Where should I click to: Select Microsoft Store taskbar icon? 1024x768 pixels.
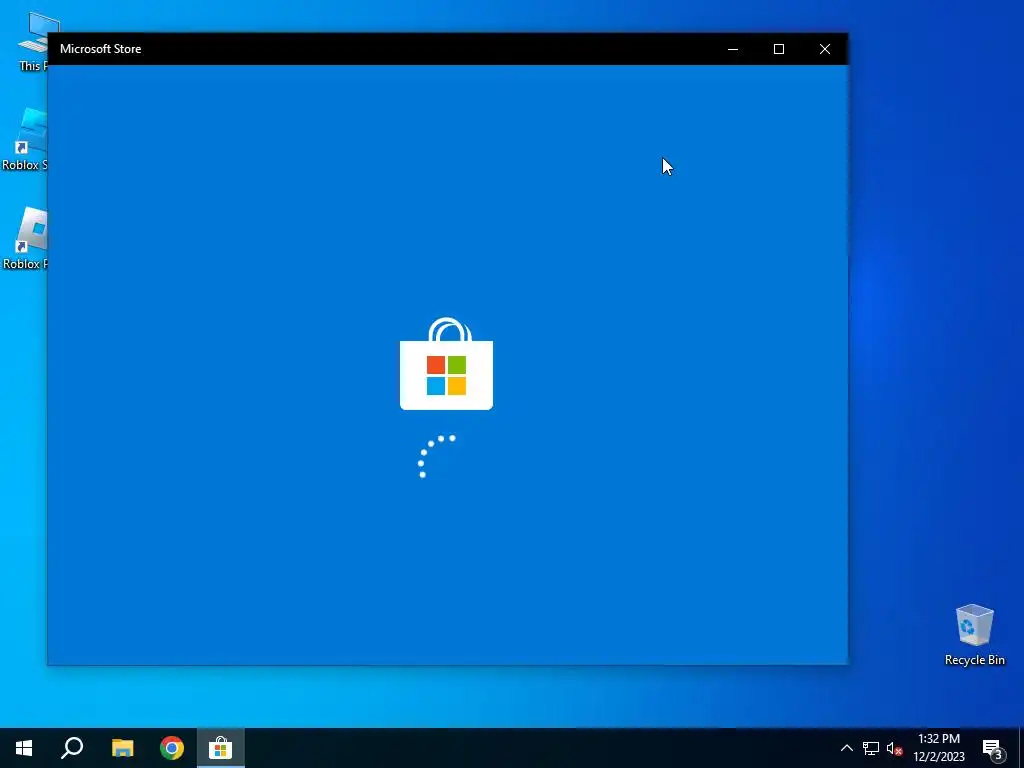coord(221,748)
